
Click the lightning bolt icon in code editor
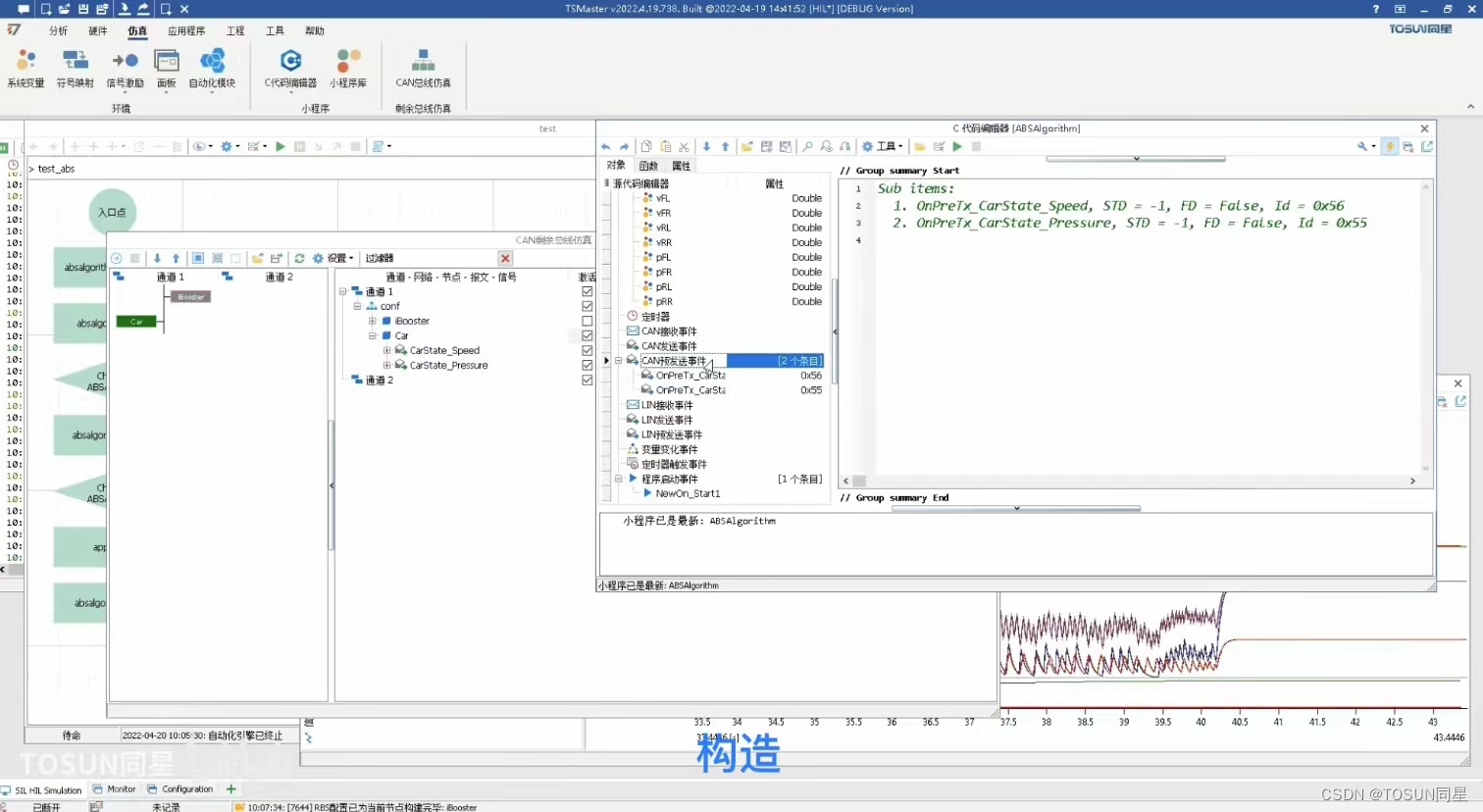coord(1390,147)
